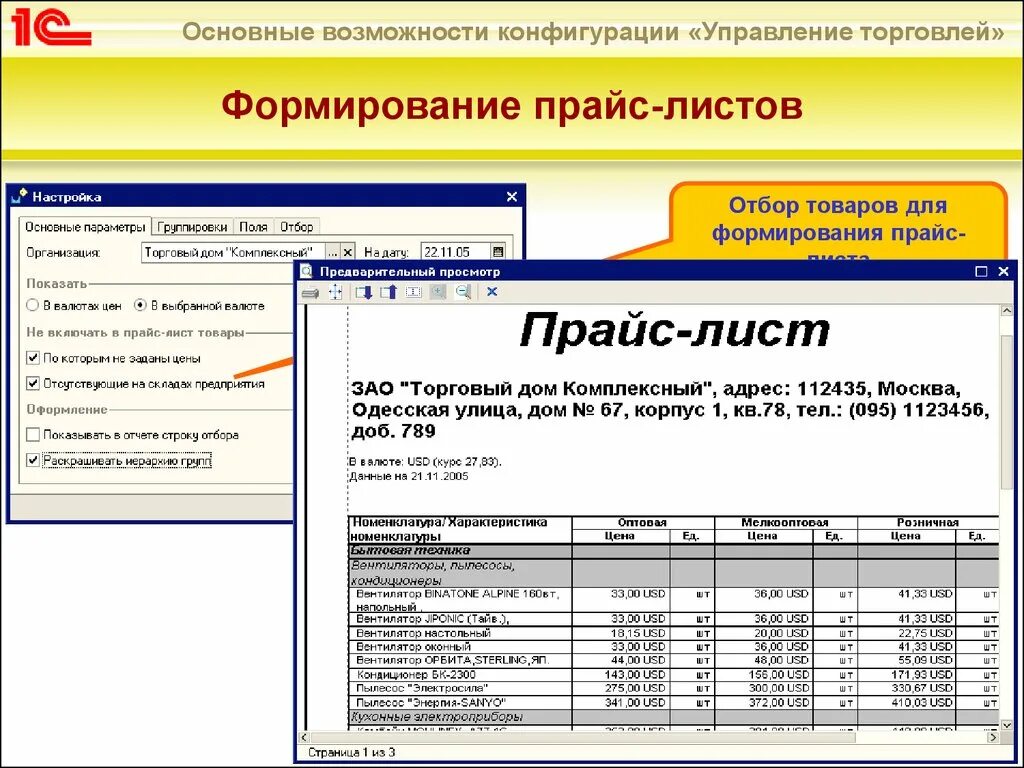The width and height of the screenshot is (1024, 768).
Task: Click the vertical scrollbar thumb in preview
Action: [x=1006, y=411]
